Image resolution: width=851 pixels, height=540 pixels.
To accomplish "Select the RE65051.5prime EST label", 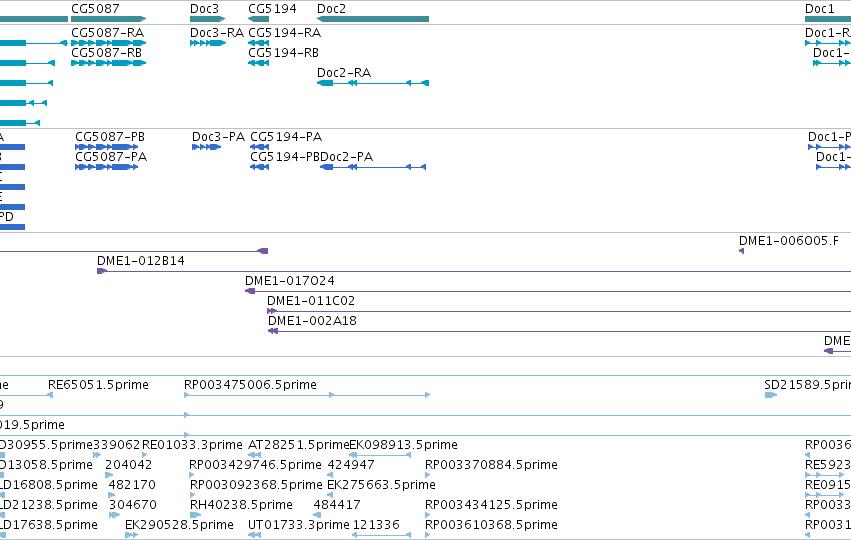I will tap(98, 385).
